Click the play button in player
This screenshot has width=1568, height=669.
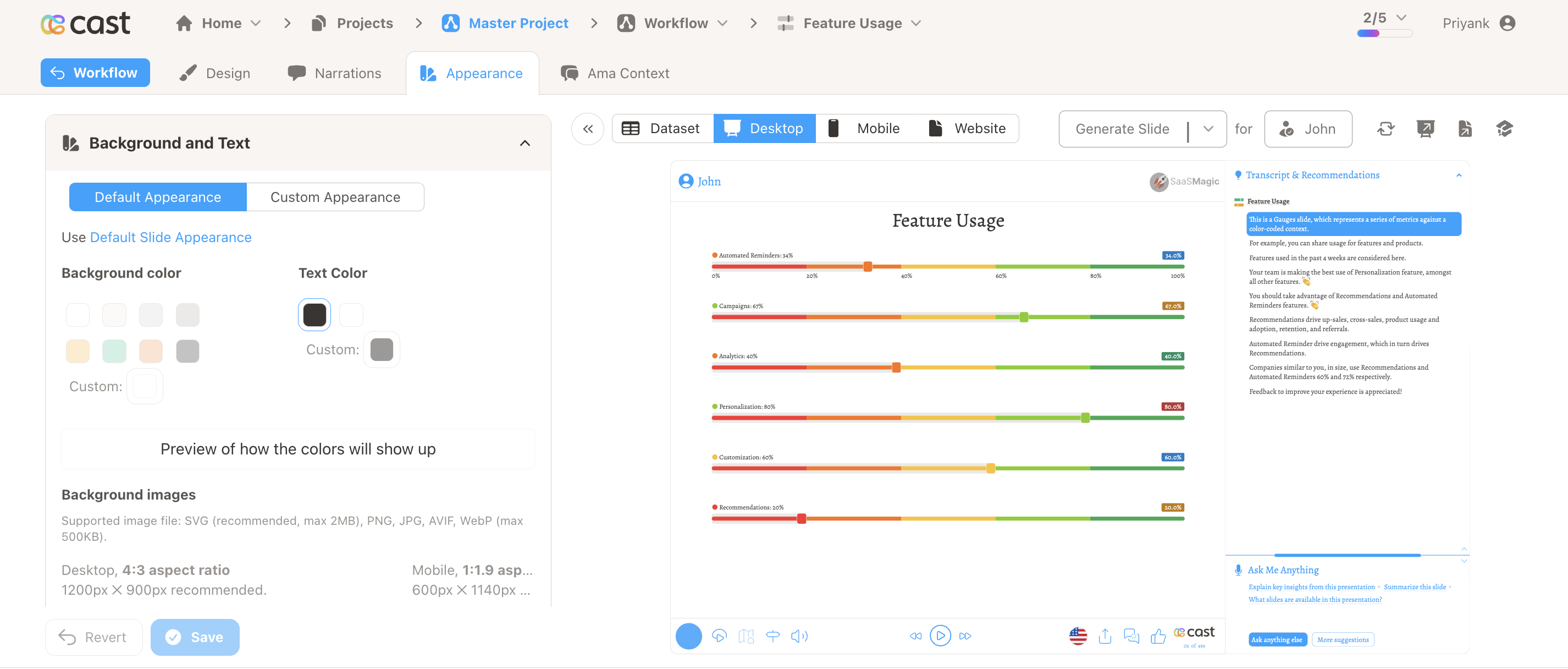[x=940, y=636]
